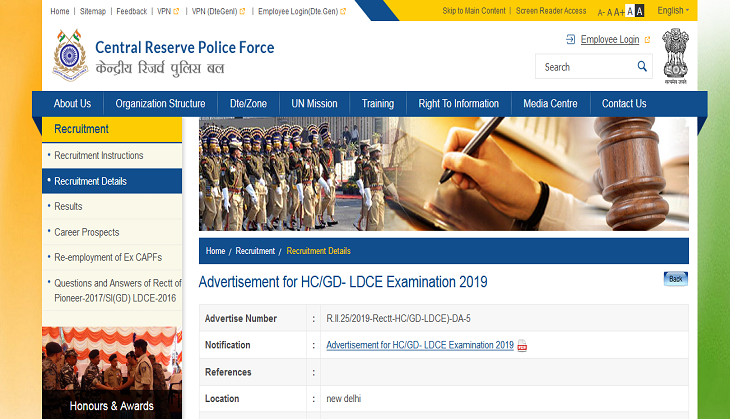Open Advertisement for HC/GD- LDCE Examination 2019 link
730x419 pixels.
click(420, 345)
